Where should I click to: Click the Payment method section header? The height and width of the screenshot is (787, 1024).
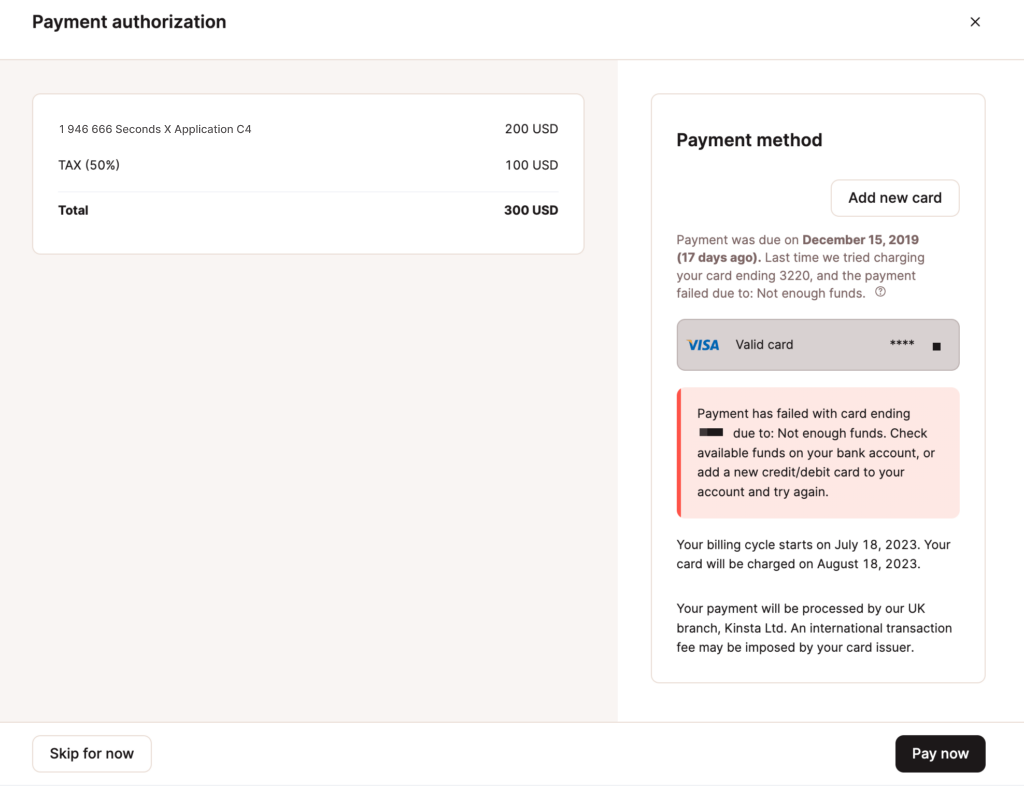pos(749,140)
